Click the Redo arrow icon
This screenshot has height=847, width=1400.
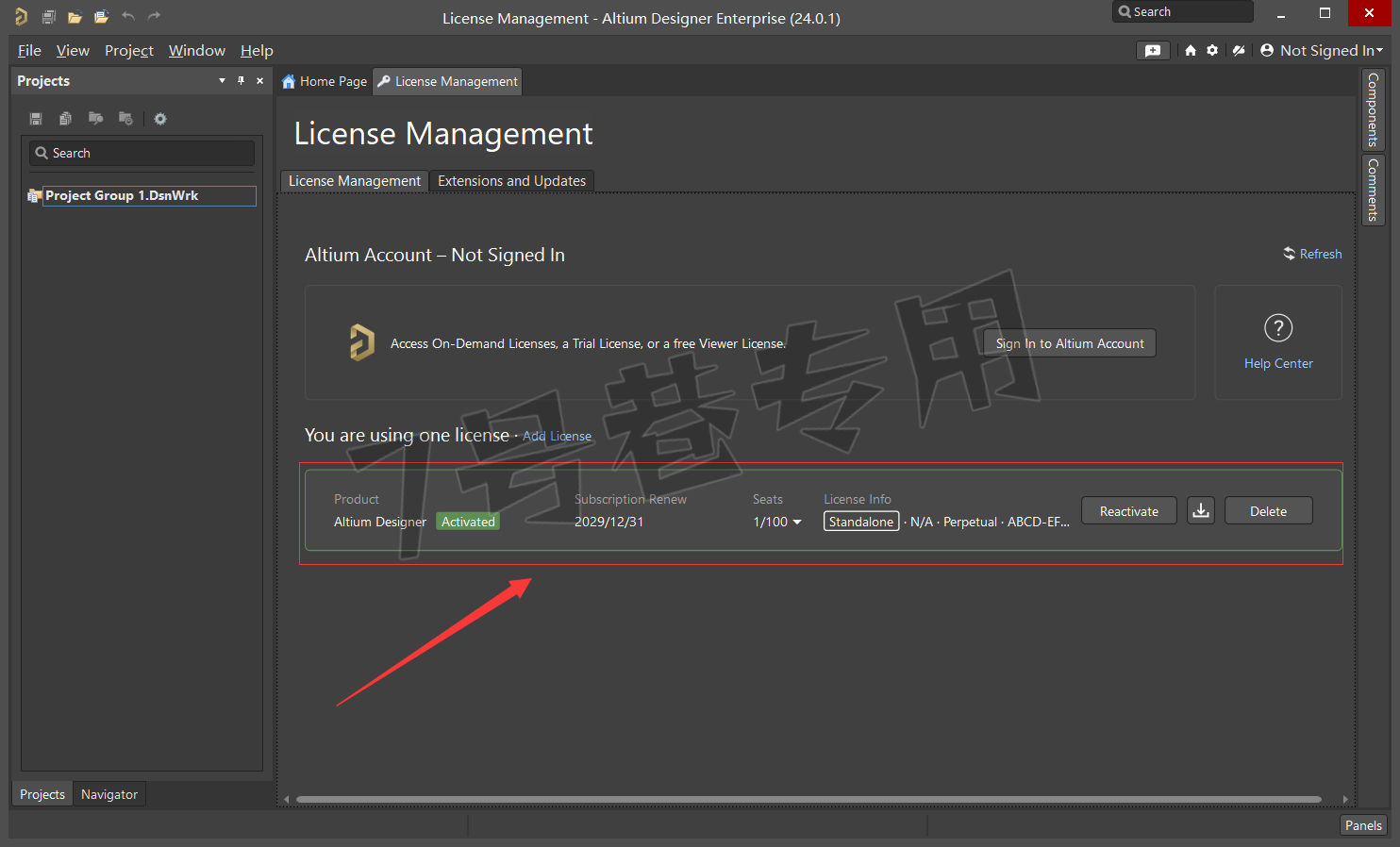[155, 15]
